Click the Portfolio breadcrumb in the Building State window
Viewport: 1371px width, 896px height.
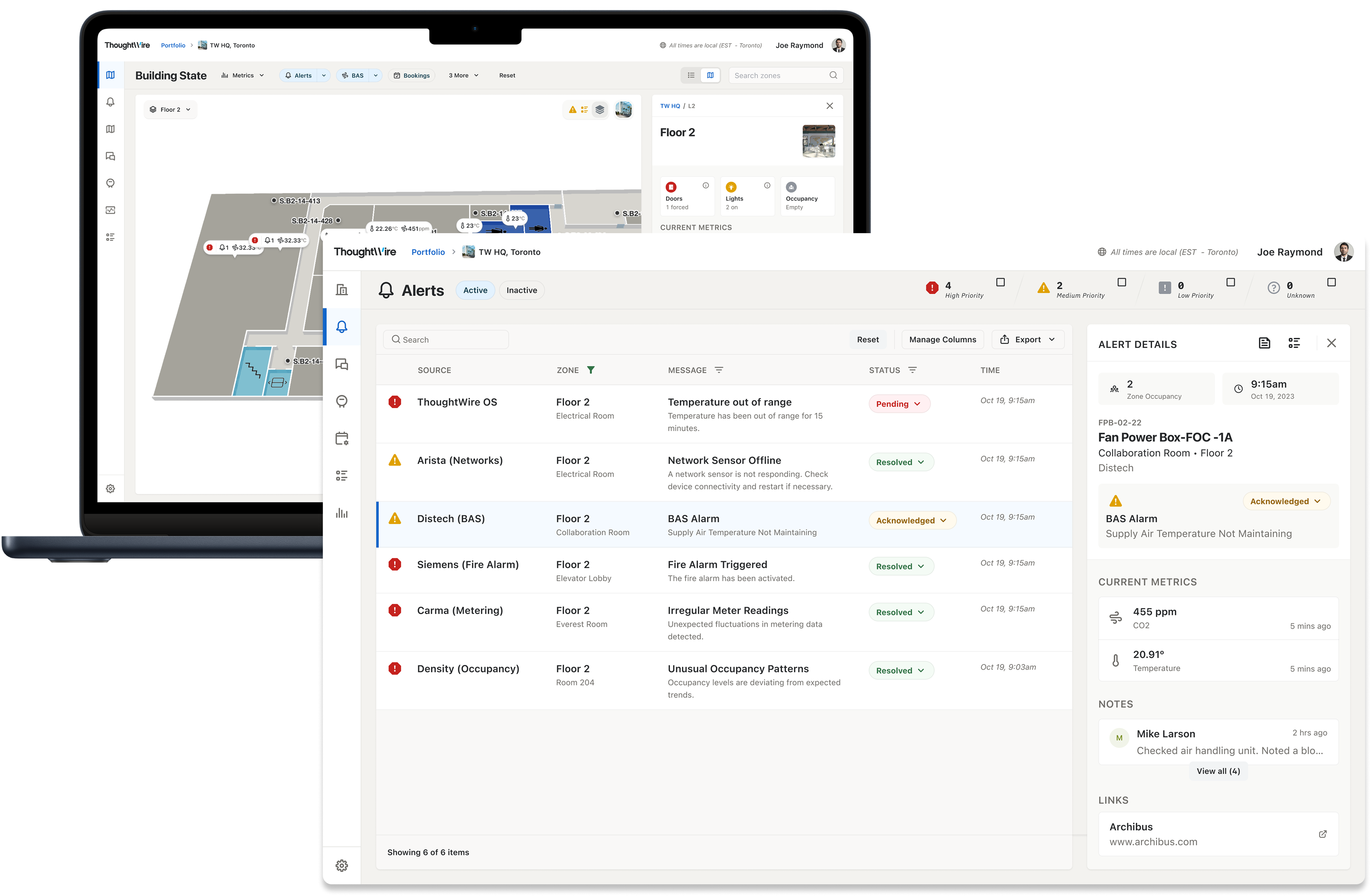(x=173, y=45)
